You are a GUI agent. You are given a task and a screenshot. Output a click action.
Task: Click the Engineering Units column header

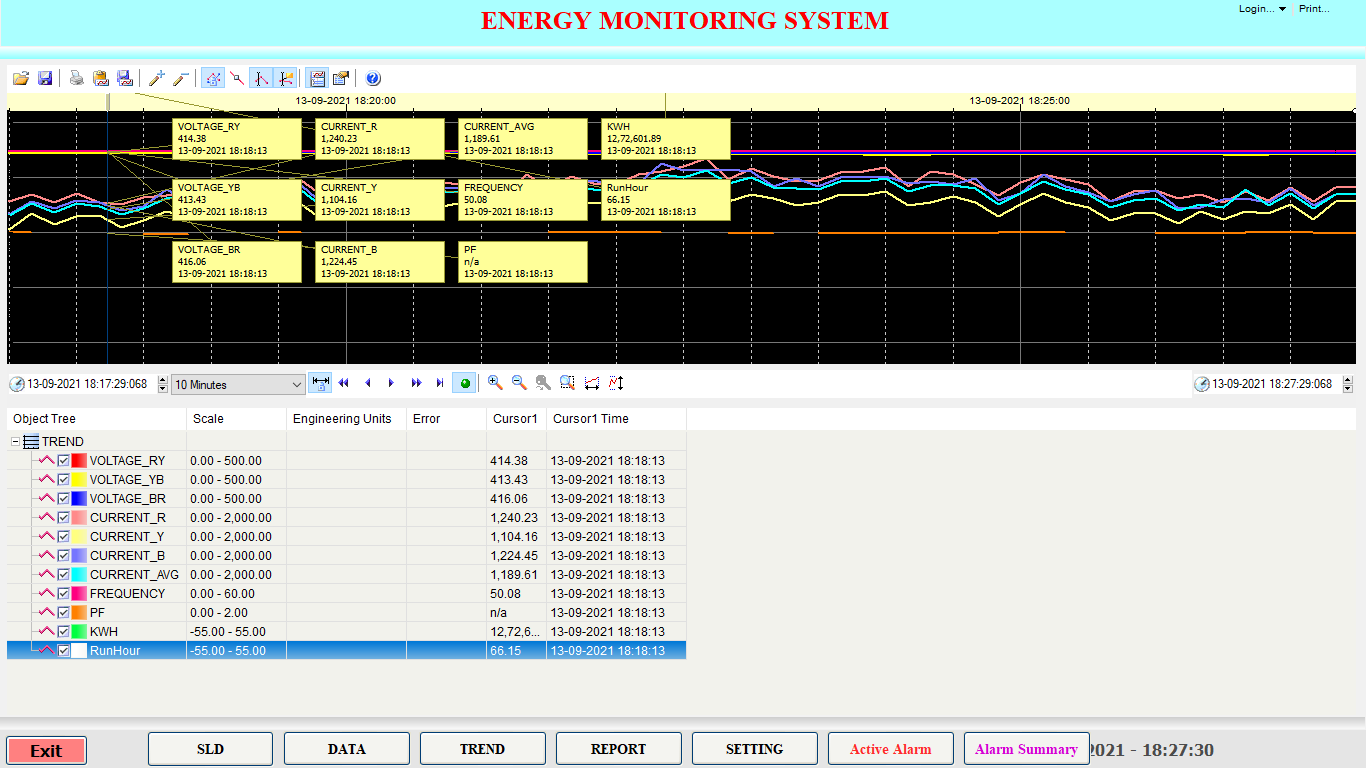point(346,419)
